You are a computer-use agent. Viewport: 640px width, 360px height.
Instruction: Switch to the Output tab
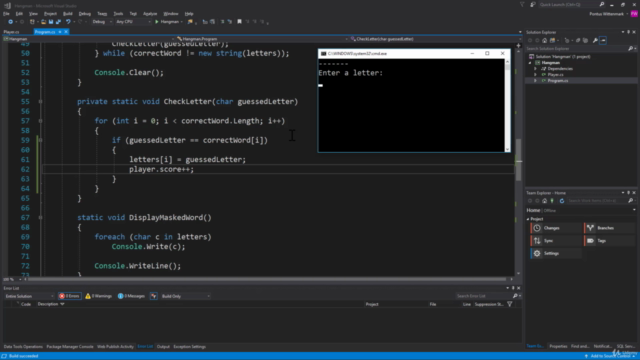click(163, 347)
